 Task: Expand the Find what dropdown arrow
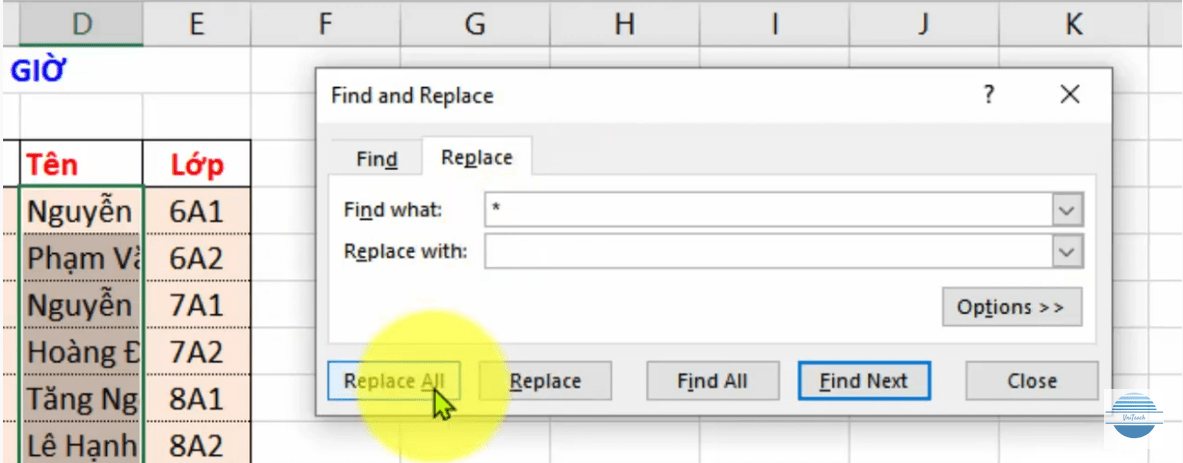(x=1068, y=210)
